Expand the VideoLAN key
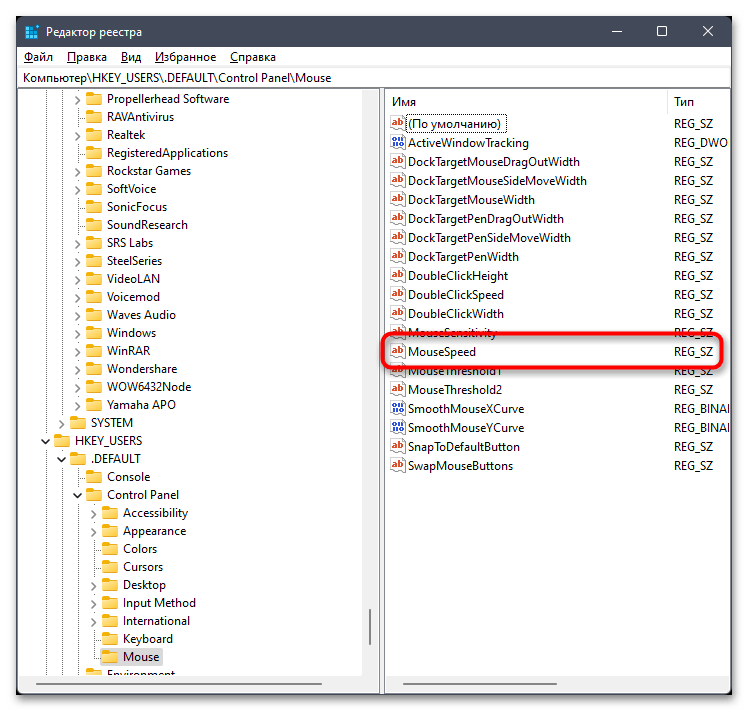 click(77, 280)
